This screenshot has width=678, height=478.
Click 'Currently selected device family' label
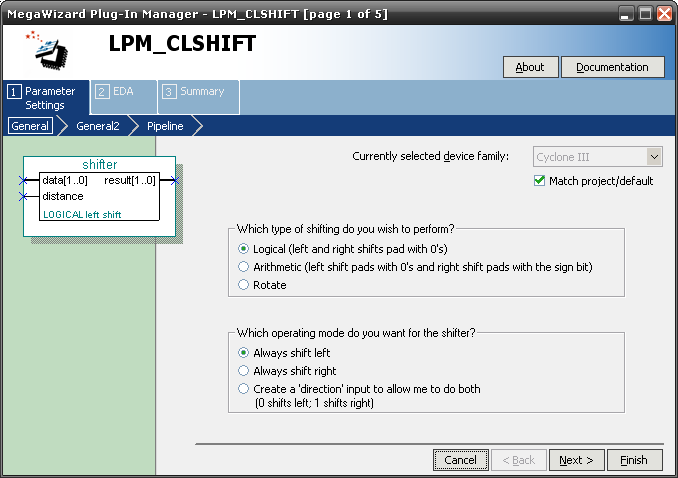(x=431, y=156)
